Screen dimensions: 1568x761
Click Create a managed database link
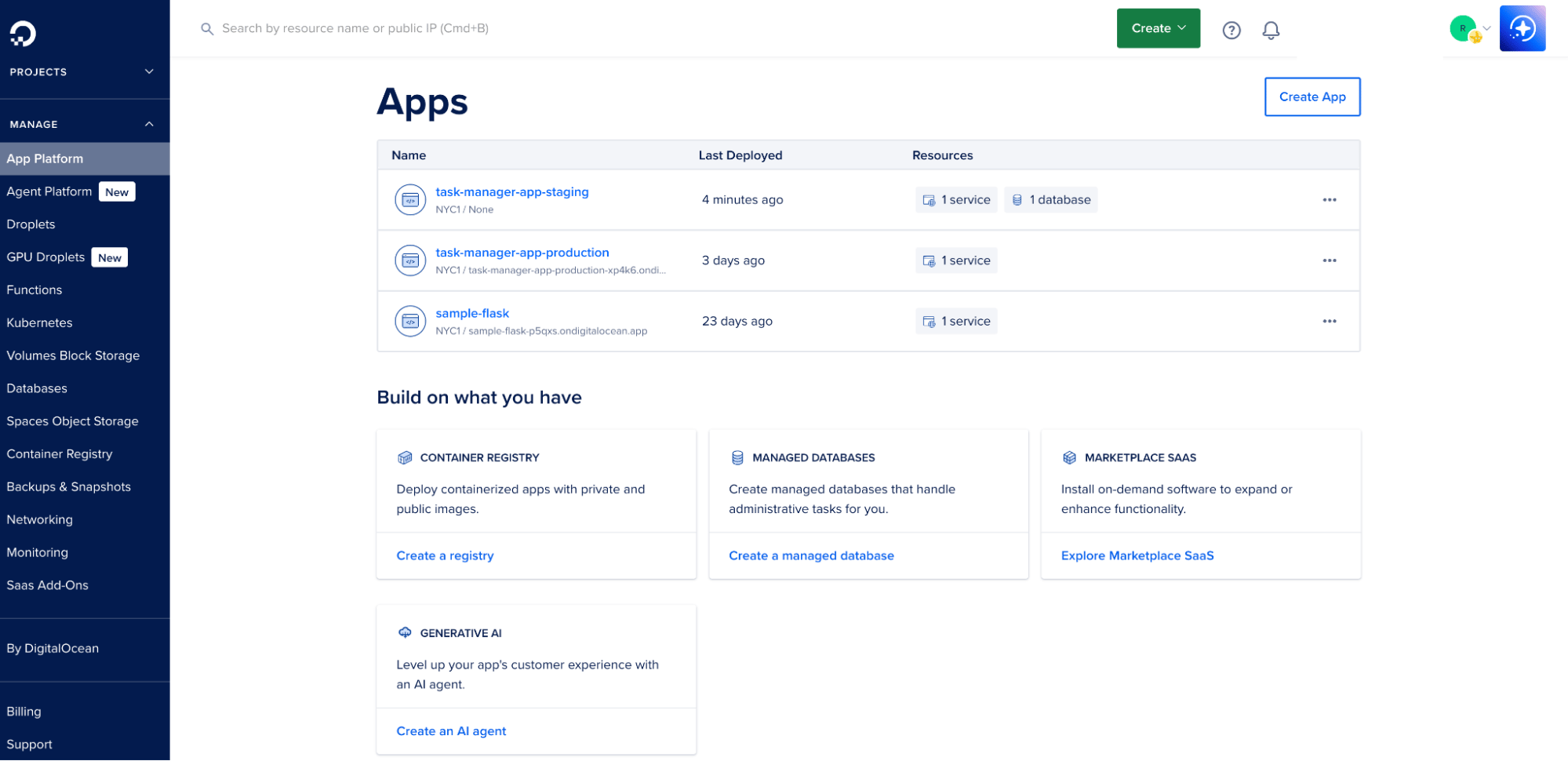coord(811,555)
